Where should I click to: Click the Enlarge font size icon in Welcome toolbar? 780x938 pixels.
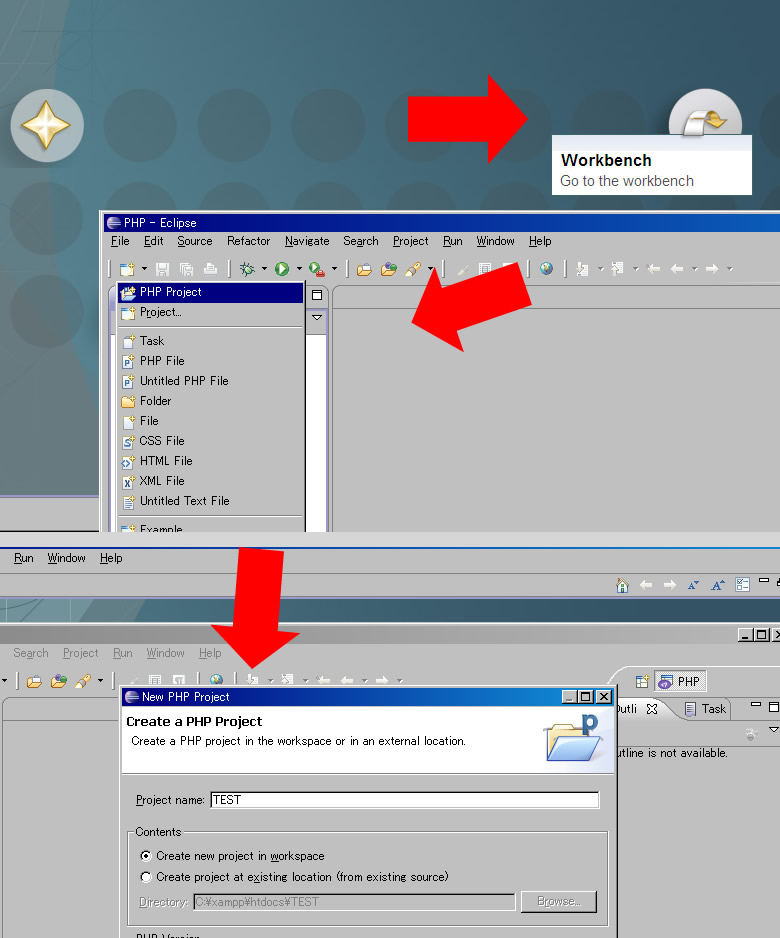(718, 585)
